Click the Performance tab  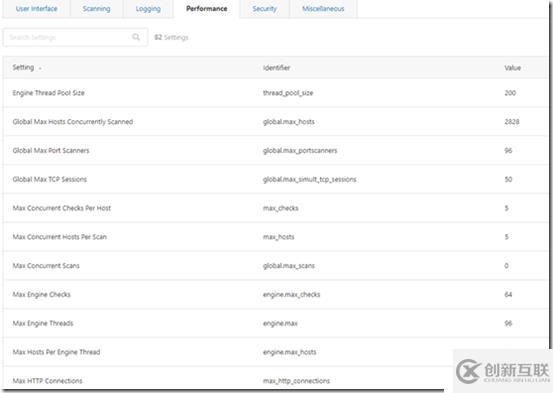[207, 9]
